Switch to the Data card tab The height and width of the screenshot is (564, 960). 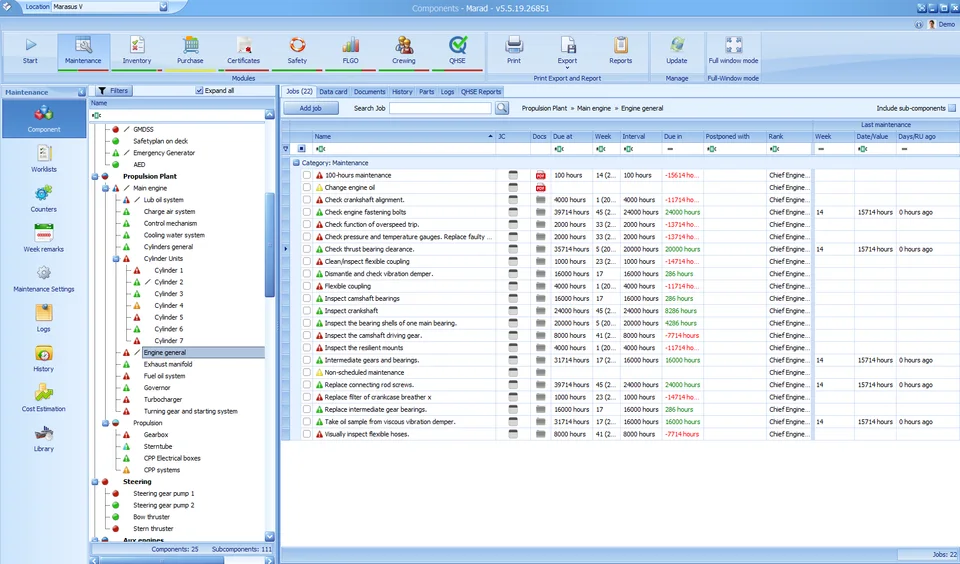coord(333,92)
